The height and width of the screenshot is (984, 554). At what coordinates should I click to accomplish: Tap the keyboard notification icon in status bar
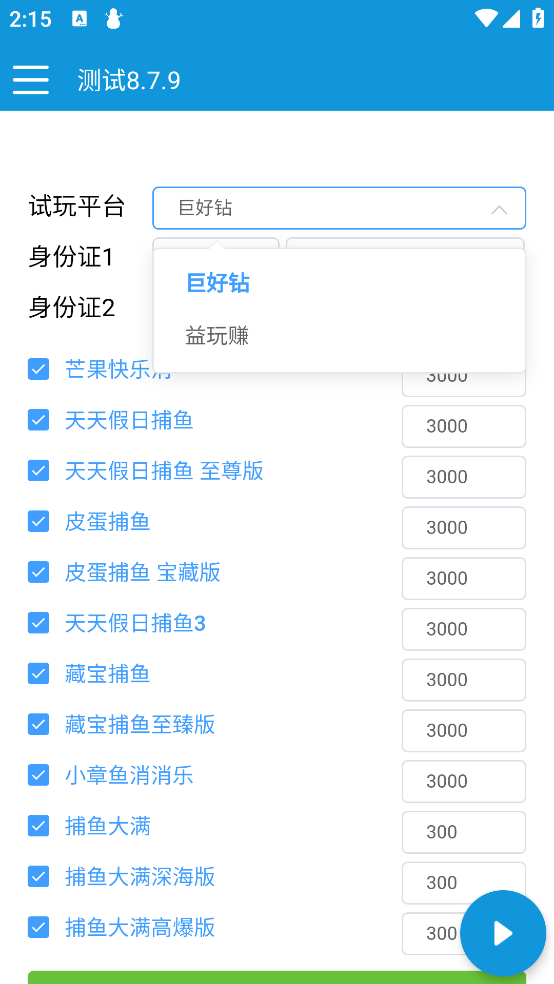(x=80, y=19)
